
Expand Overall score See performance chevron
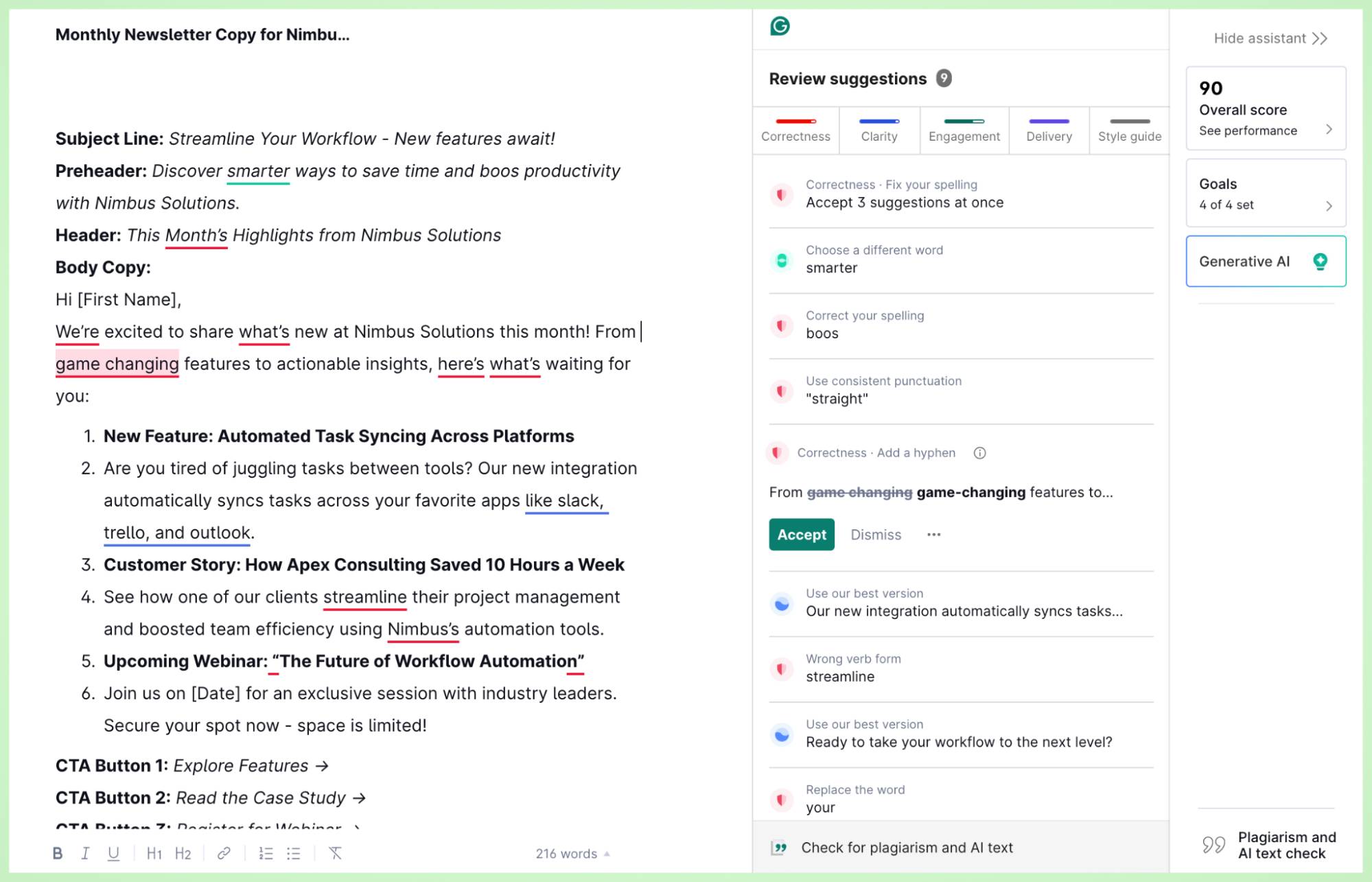(x=1329, y=130)
